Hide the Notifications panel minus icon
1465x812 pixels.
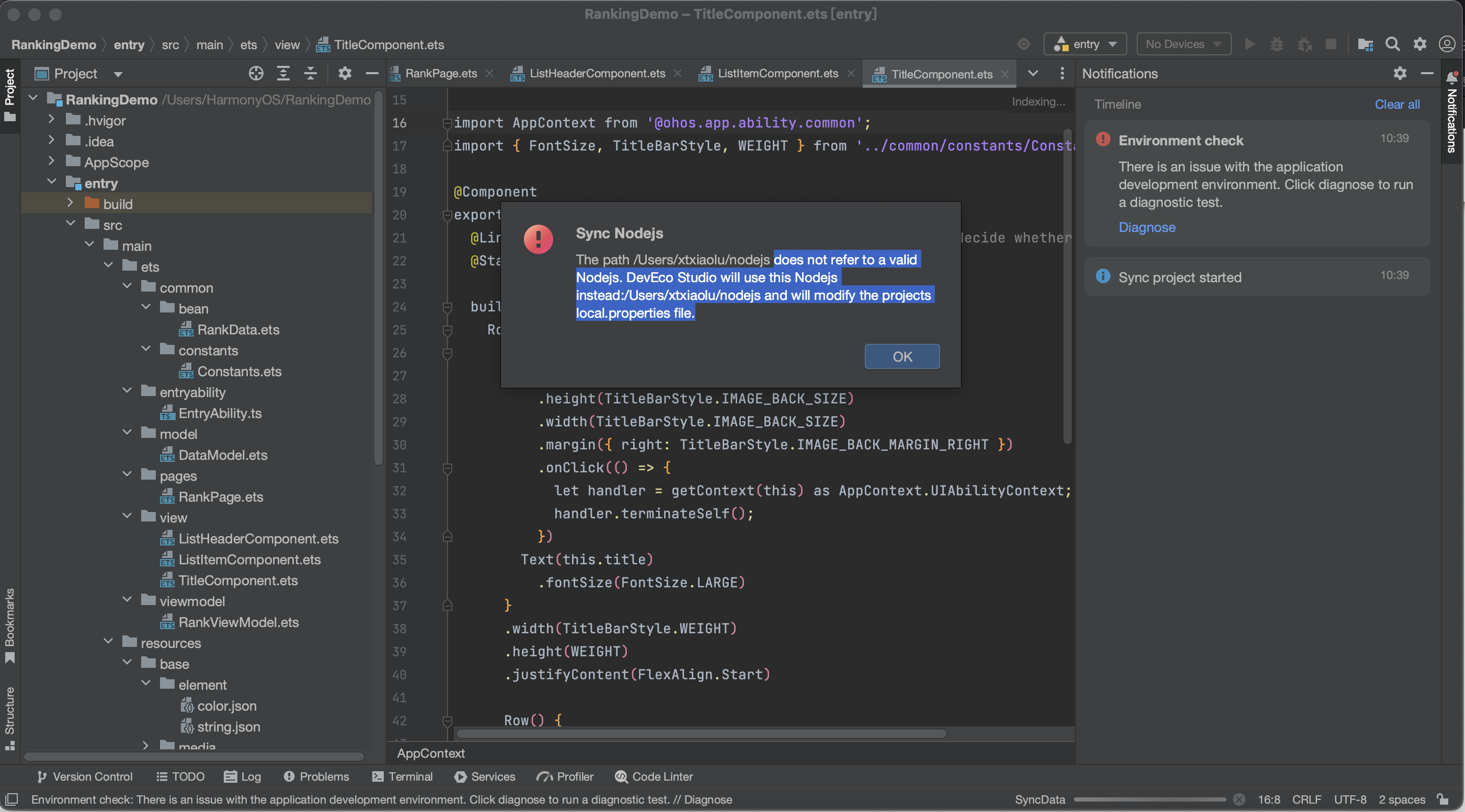tap(1427, 73)
